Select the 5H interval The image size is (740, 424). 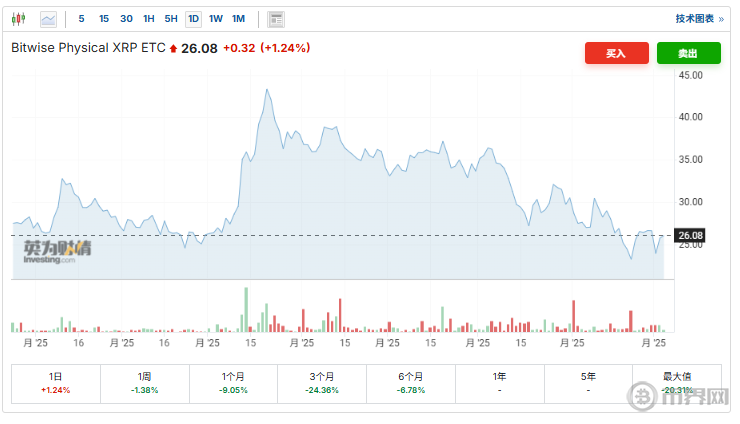click(171, 19)
